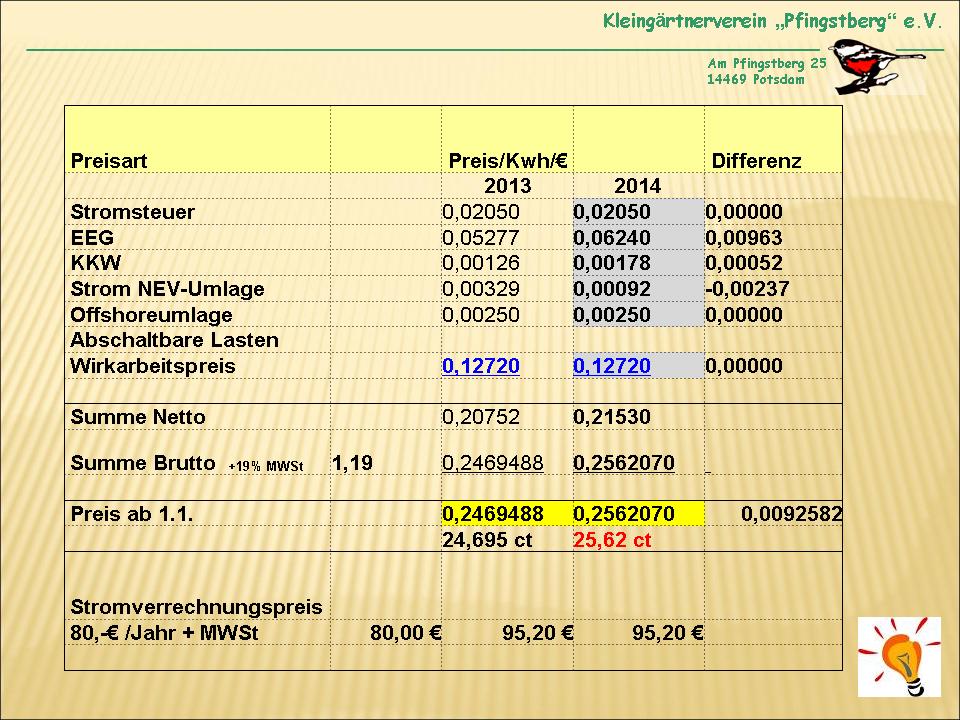The height and width of the screenshot is (720, 960).
Task: Select the Strom NEV-Umlage row label
Action: [168, 289]
